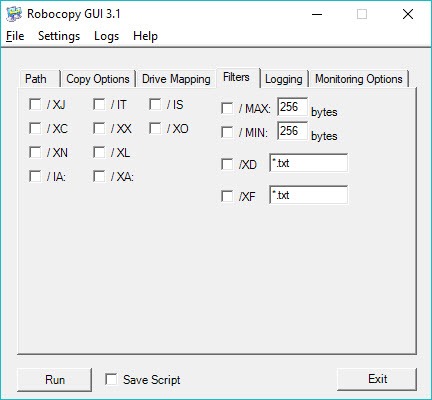Open the Logs menu
Screen dimensions: 432x400
pos(106,36)
